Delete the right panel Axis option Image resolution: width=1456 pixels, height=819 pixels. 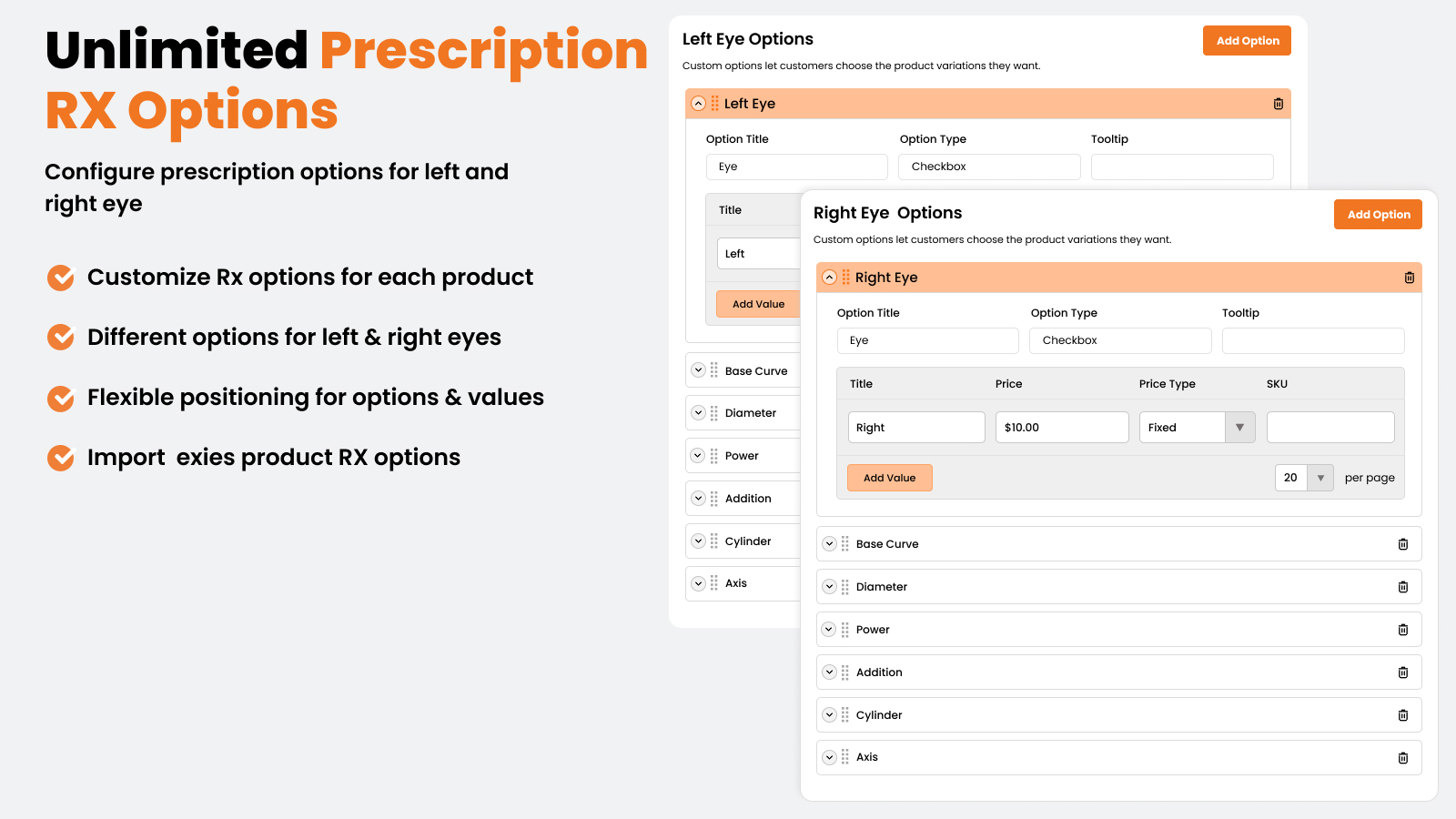tap(1403, 758)
